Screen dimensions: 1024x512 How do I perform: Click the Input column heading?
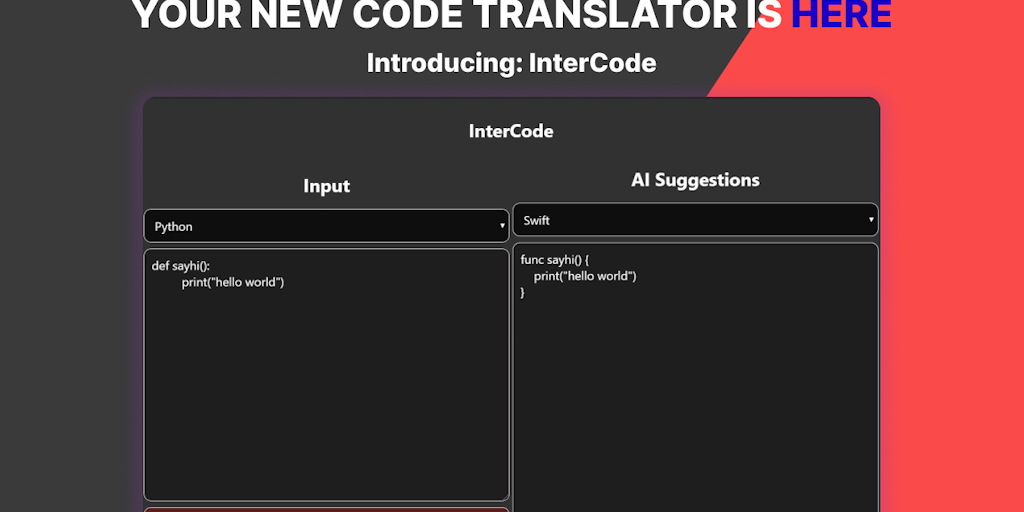coord(327,186)
